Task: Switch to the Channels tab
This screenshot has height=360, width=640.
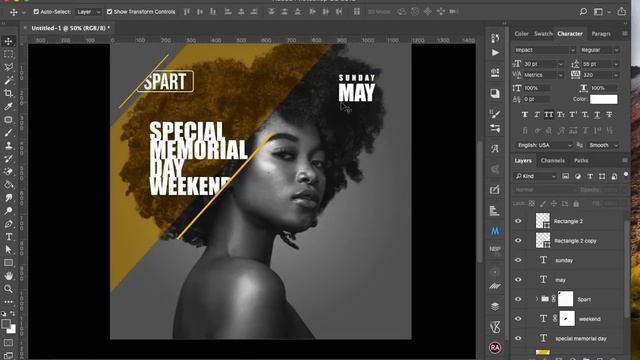Action: coord(553,160)
